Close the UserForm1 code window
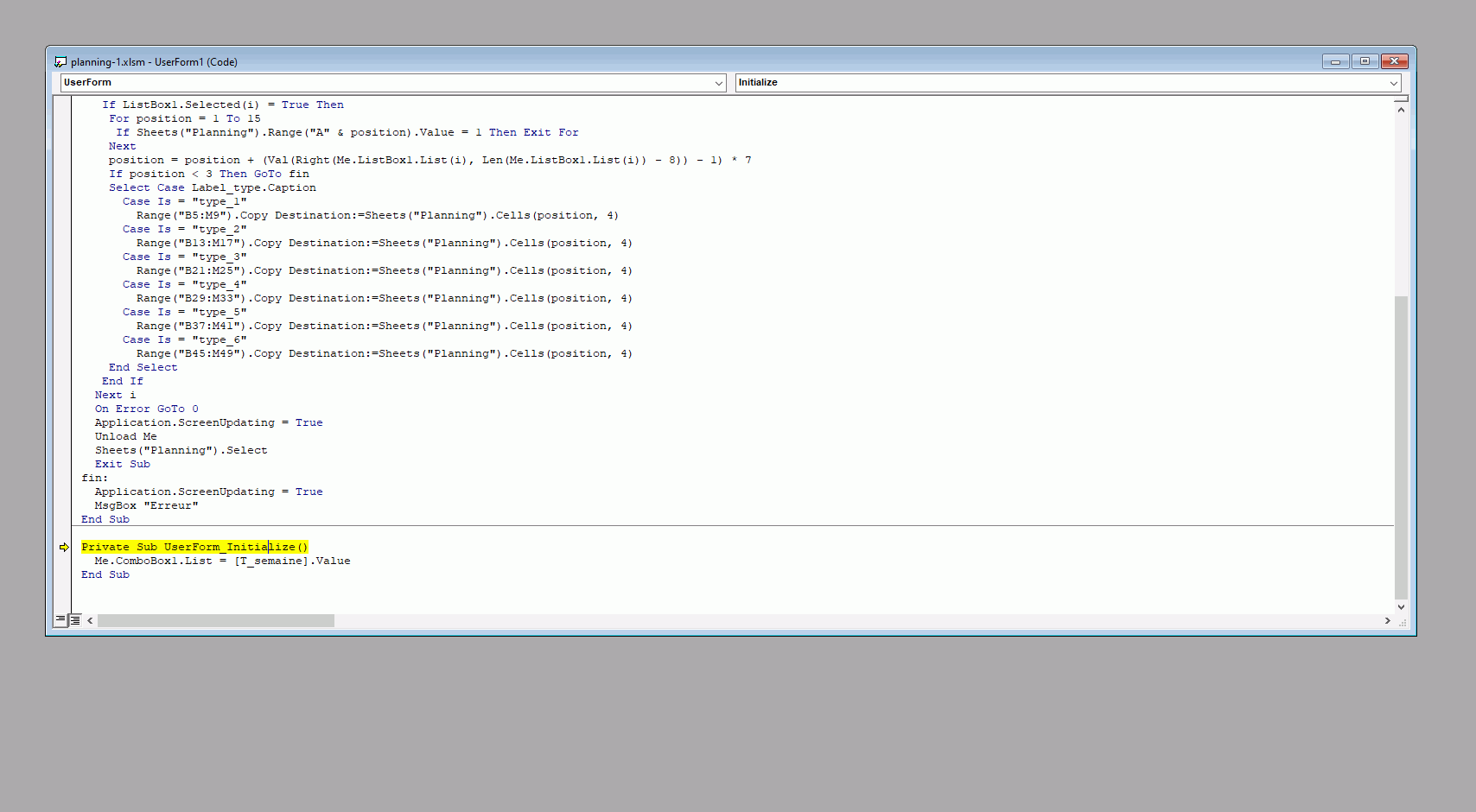 [1394, 61]
